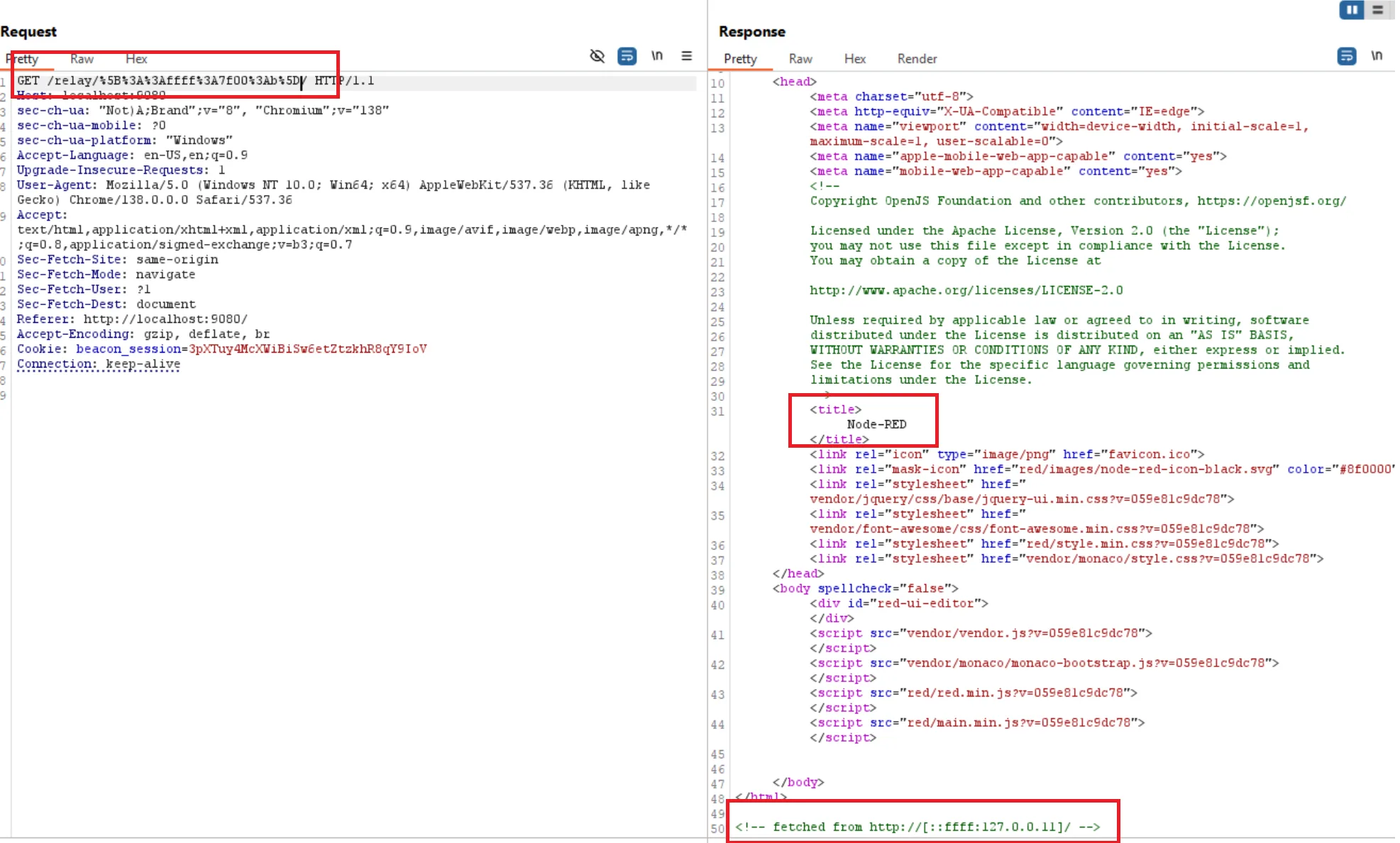Screen dimensions: 1400x843
Task: Switch Response view to Pretty tab
Action: coord(740,59)
